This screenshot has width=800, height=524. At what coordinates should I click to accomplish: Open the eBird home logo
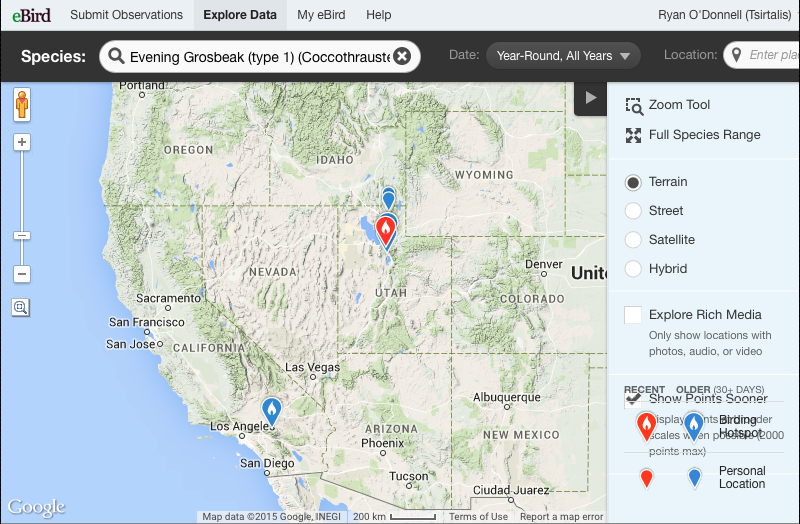point(32,15)
